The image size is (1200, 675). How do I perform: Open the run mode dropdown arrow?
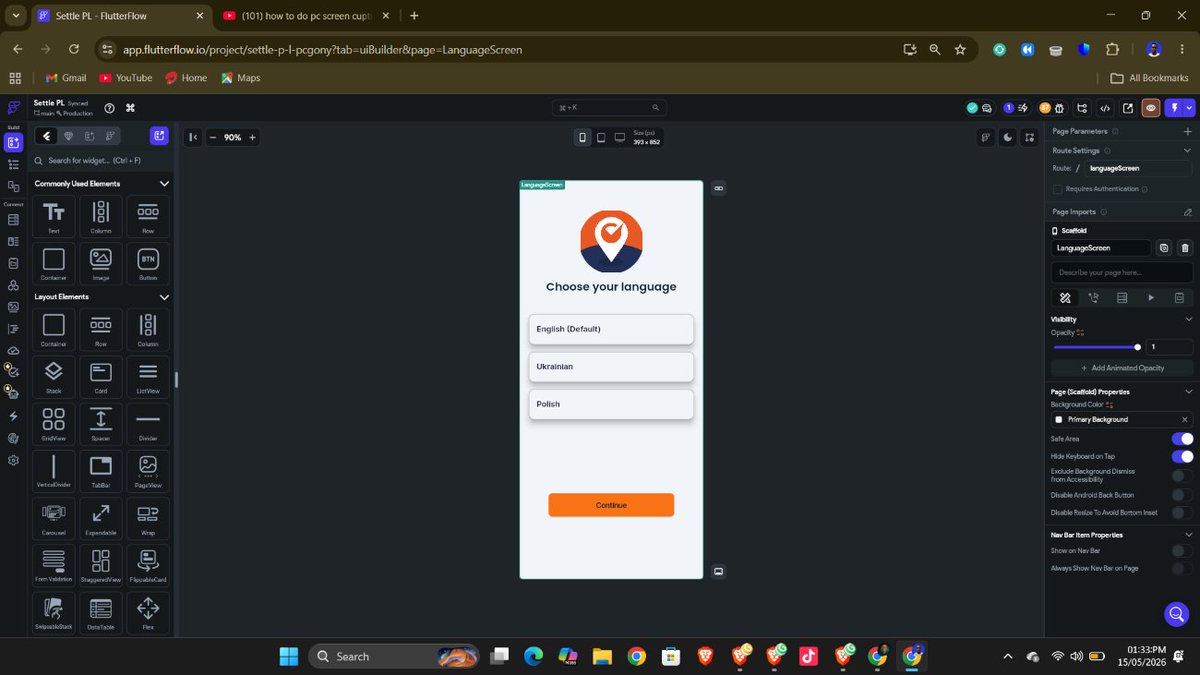pyautogui.click(x=1188, y=108)
